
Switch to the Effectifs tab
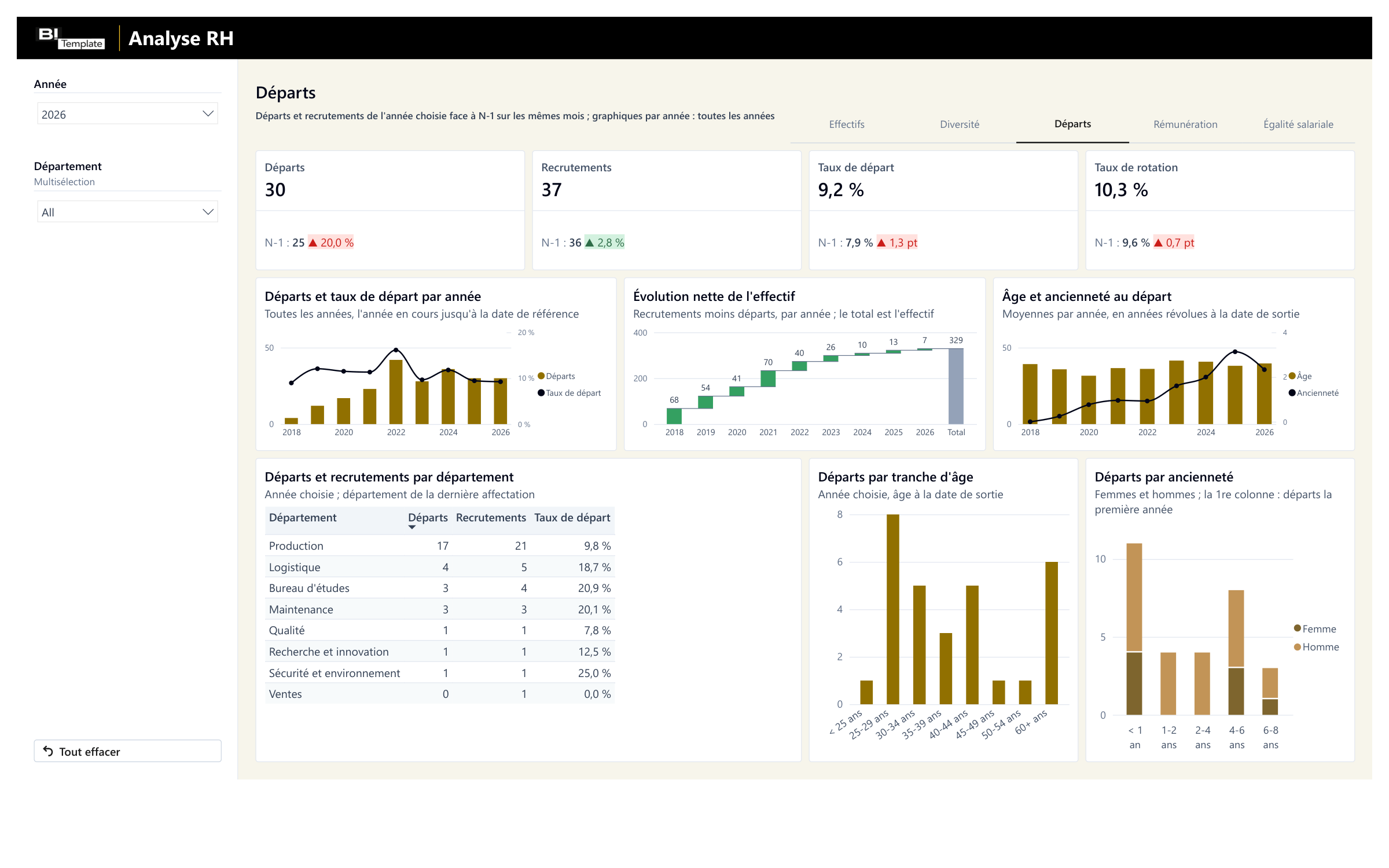click(x=847, y=124)
